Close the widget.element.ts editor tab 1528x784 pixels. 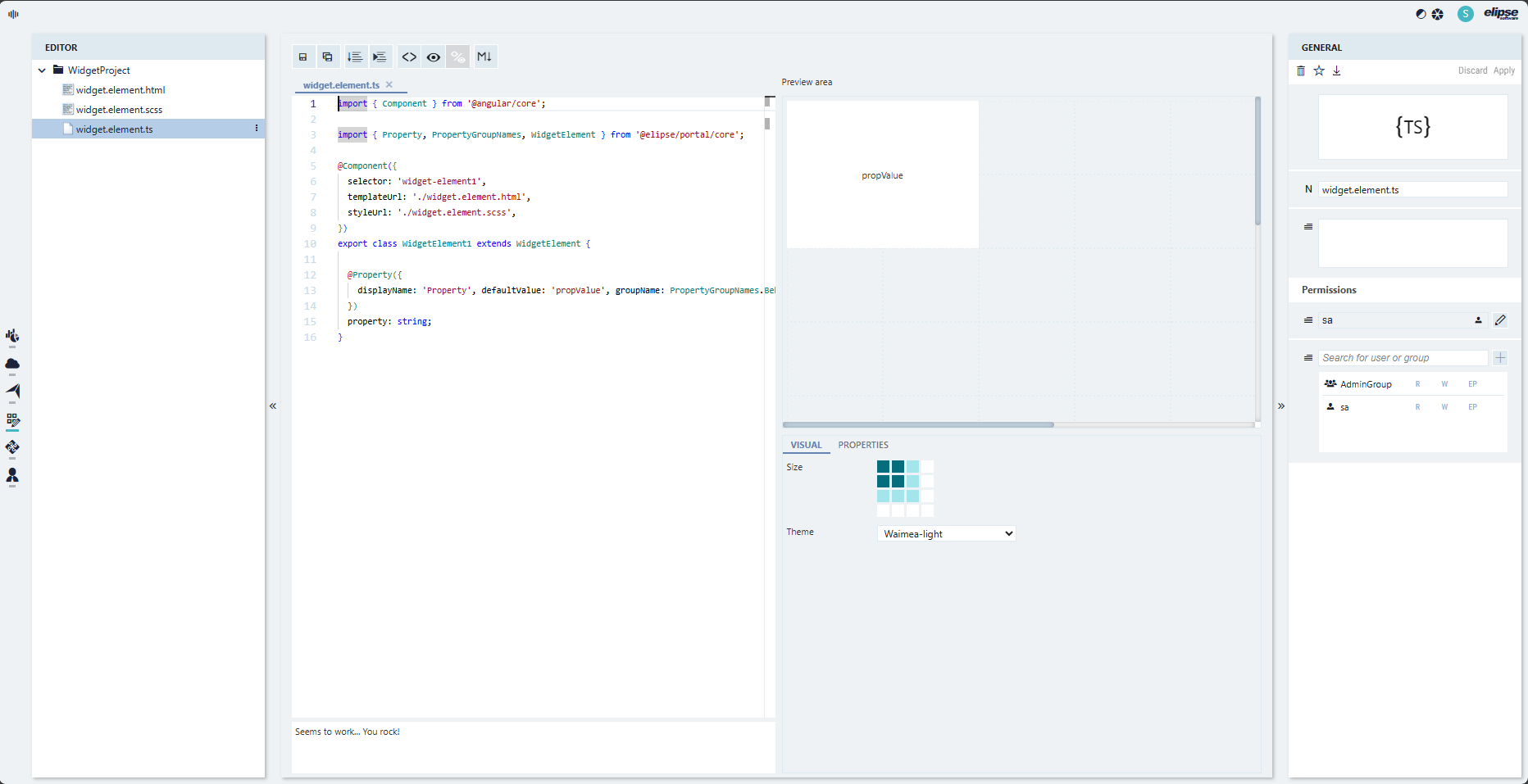(389, 85)
